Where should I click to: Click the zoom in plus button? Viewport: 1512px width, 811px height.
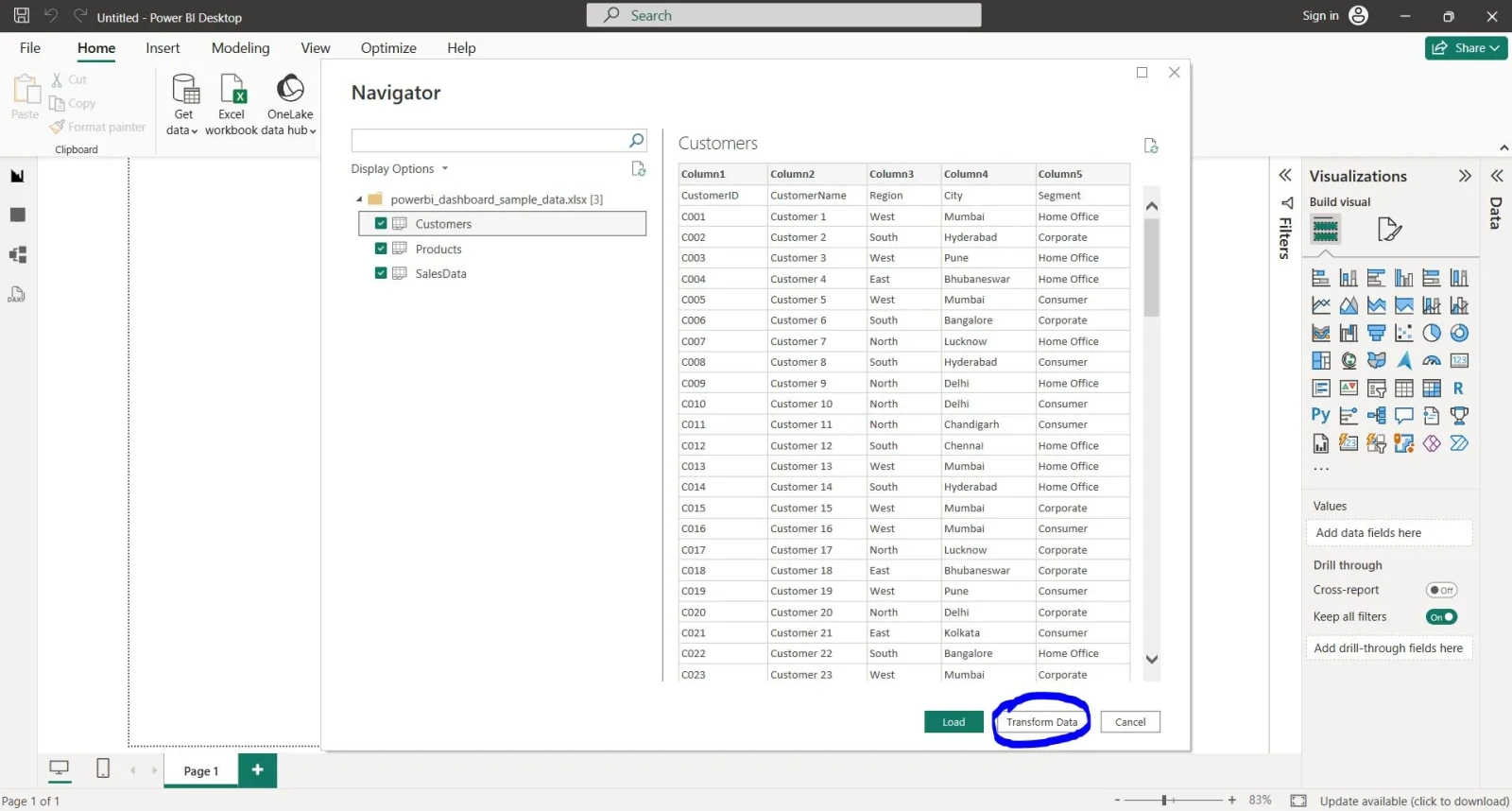(1231, 801)
